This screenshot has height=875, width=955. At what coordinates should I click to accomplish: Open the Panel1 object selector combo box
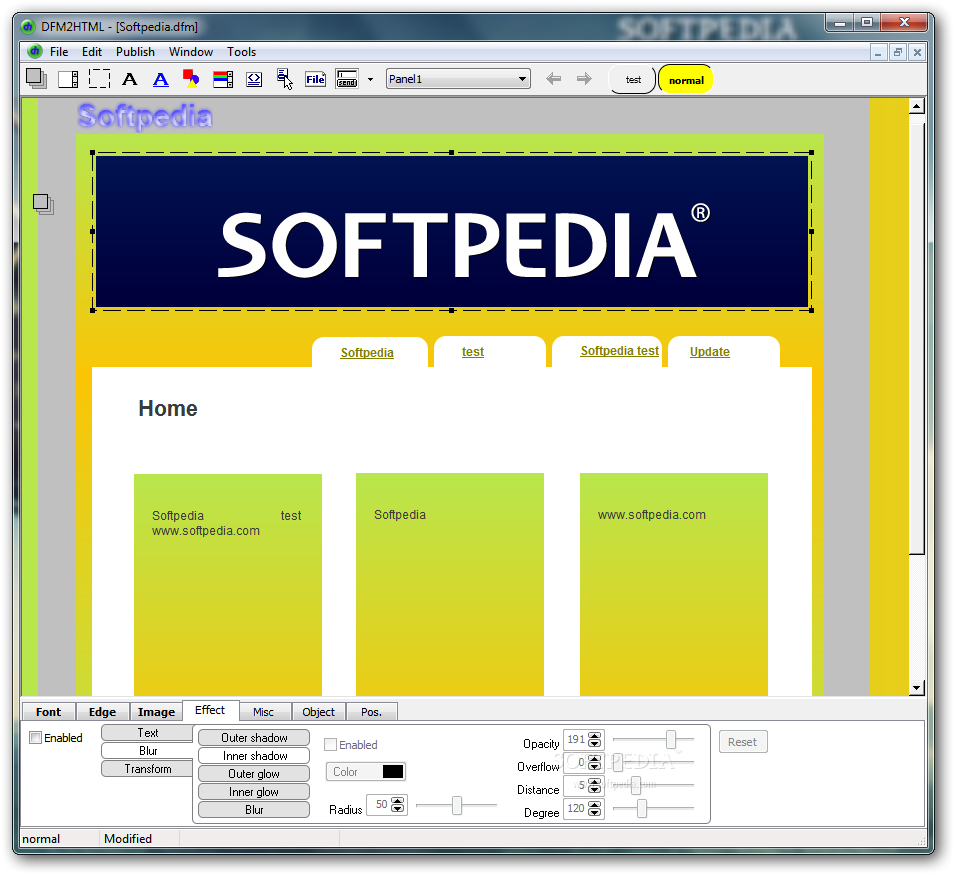pyautogui.click(x=458, y=79)
